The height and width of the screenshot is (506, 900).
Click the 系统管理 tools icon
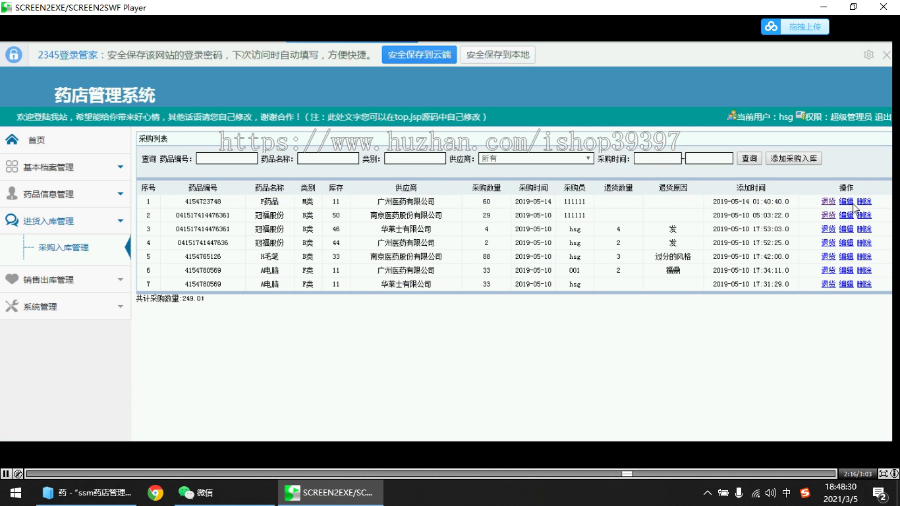click(11, 306)
